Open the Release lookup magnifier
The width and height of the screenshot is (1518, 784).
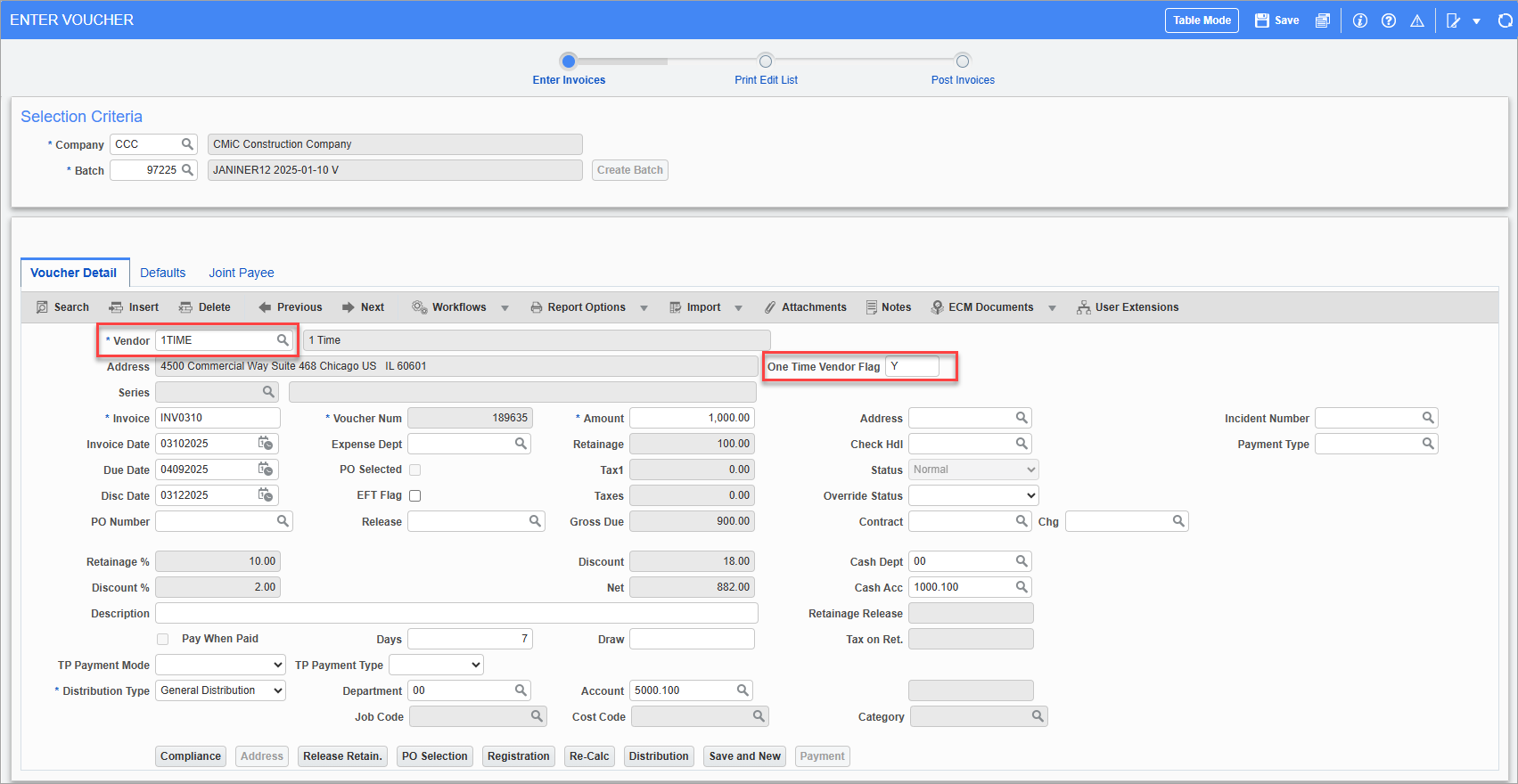point(536,521)
